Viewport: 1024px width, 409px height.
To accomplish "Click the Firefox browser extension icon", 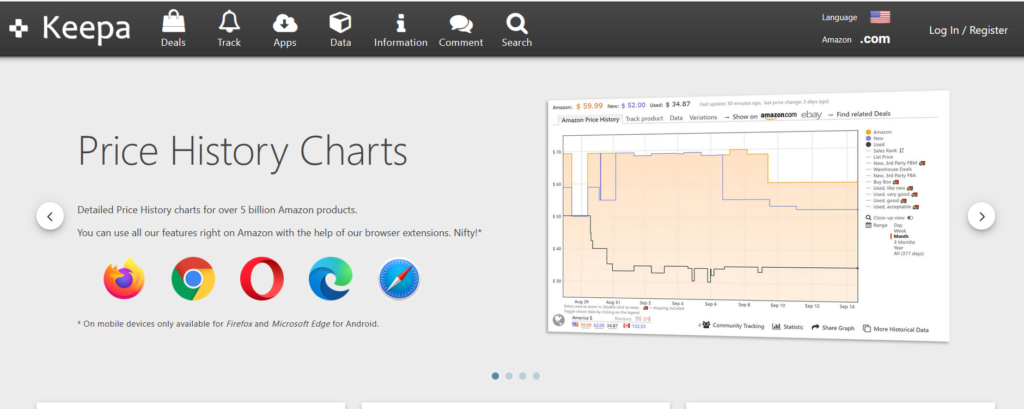I will tap(124, 278).
